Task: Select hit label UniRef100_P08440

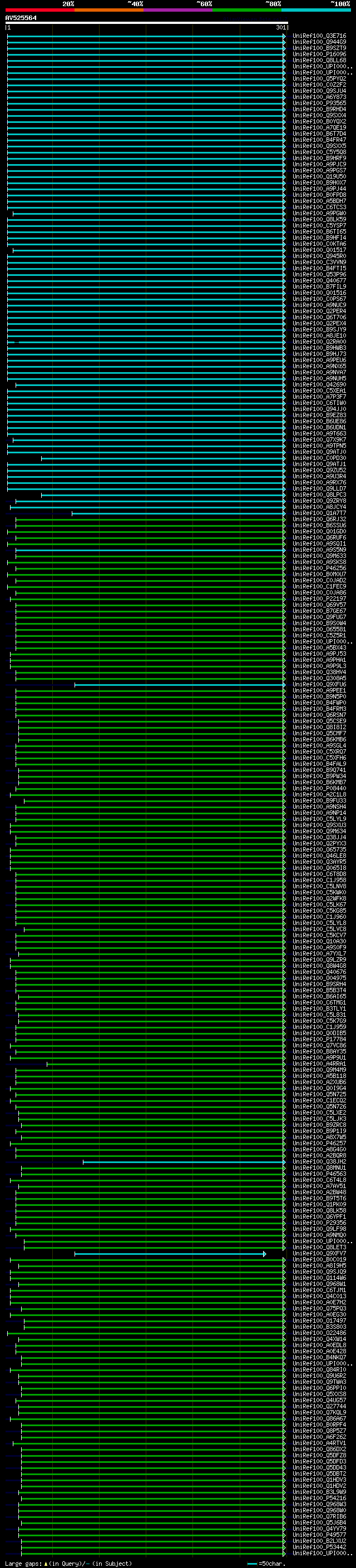Action: click(319, 788)
